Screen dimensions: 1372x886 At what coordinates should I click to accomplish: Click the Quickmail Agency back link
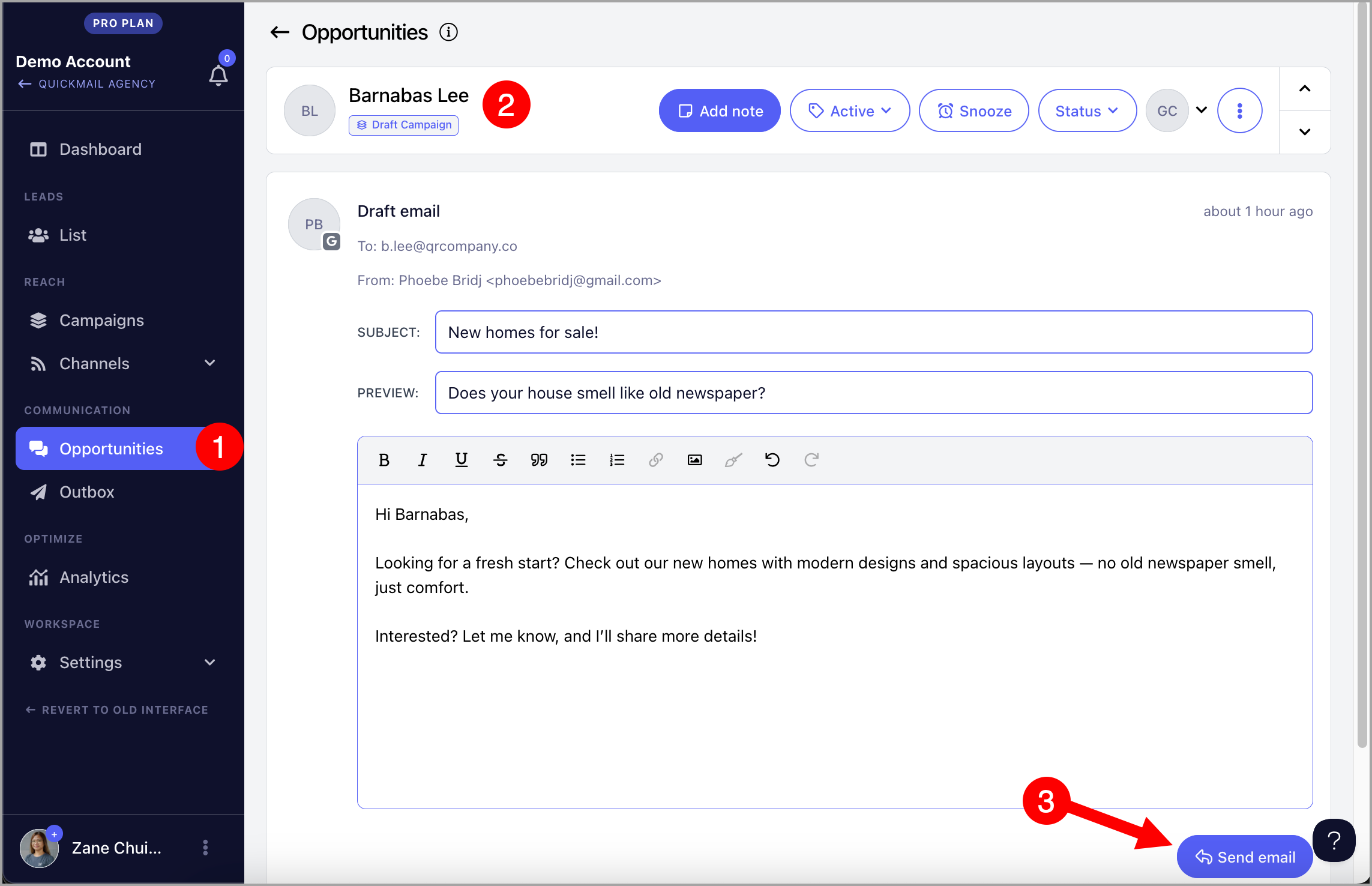(x=86, y=83)
